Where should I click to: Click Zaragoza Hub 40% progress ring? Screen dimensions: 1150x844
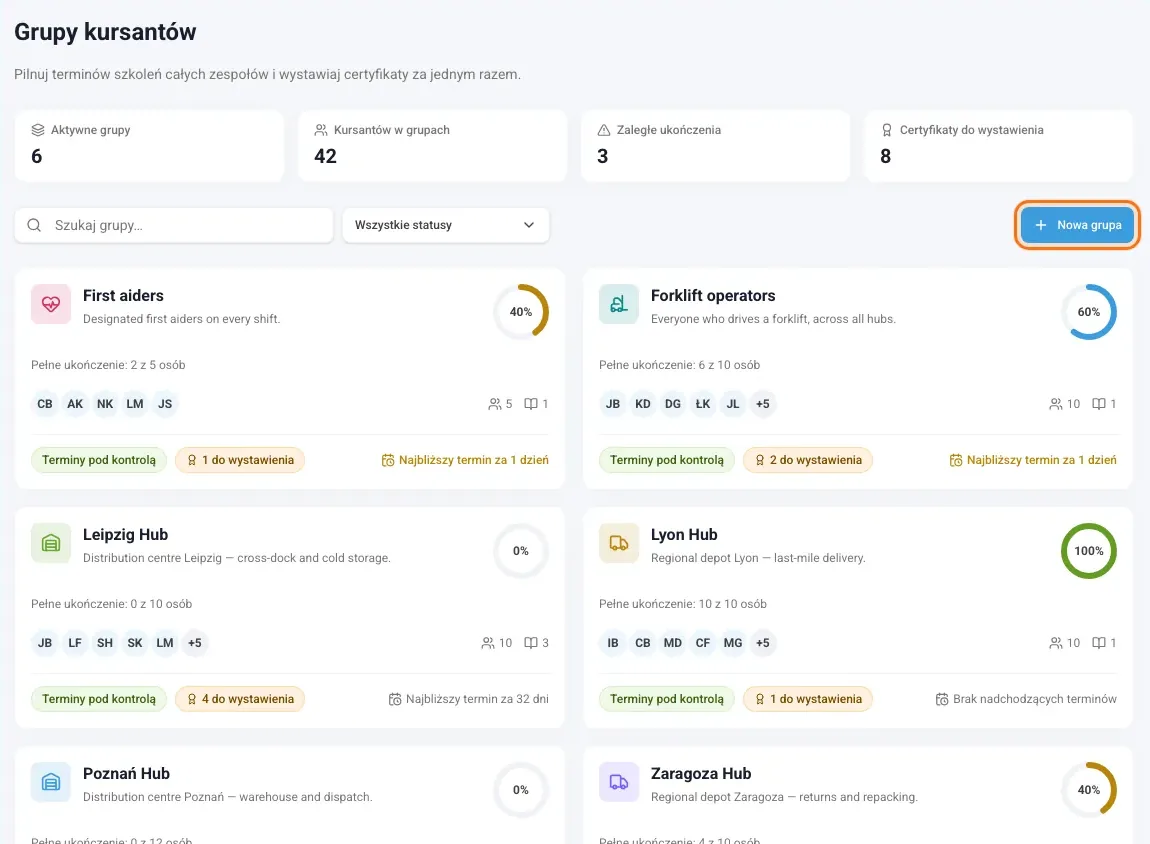point(1088,790)
